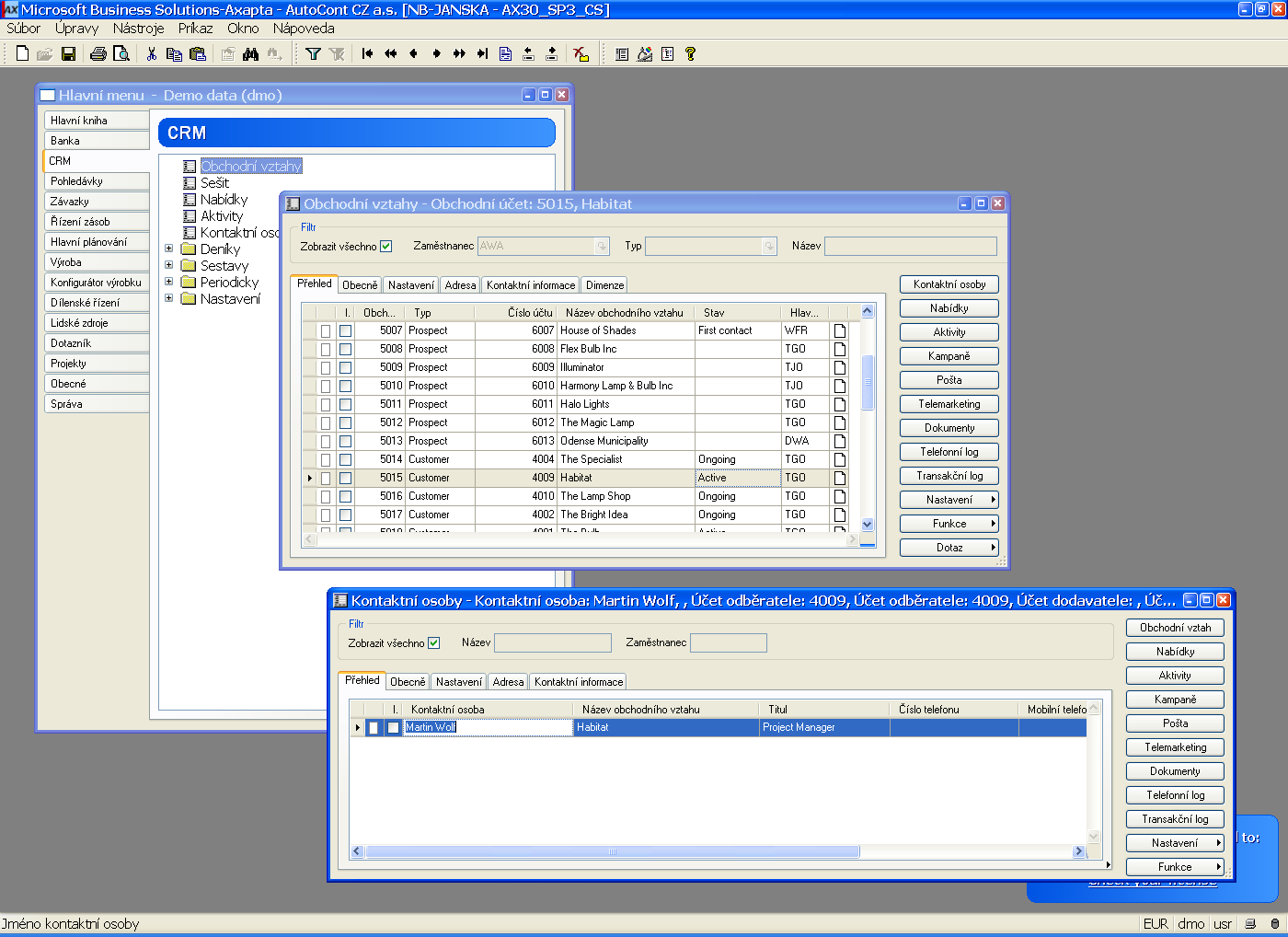Open the Úpravy menu
The width and height of the screenshot is (1288, 937).
point(76,29)
